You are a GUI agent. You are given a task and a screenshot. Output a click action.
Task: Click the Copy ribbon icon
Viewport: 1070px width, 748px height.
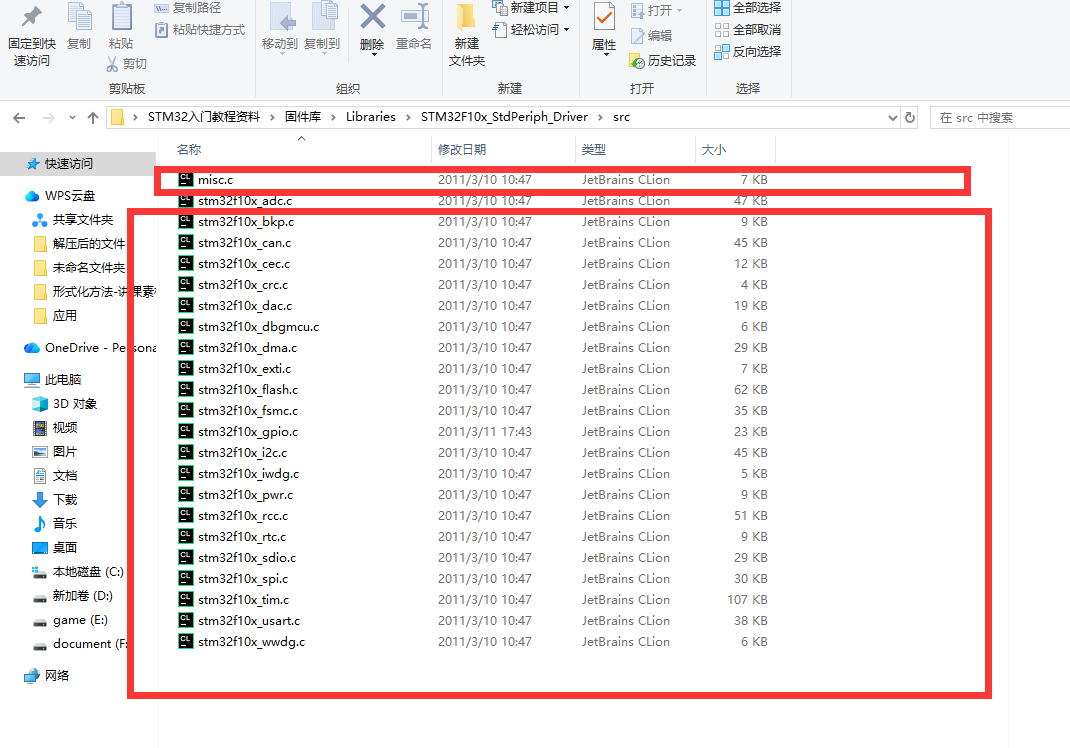[x=79, y=18]
